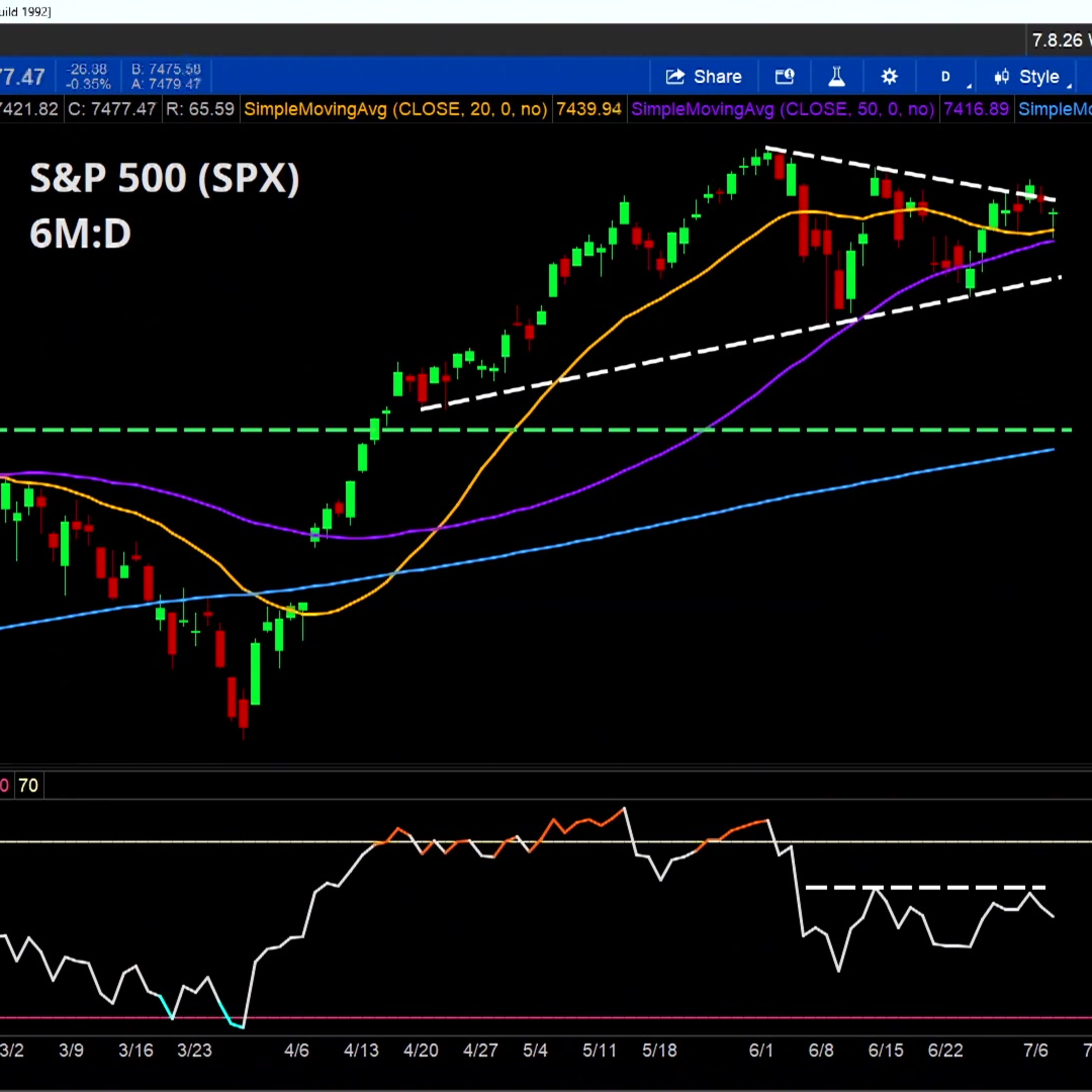This screenshot has width=1092, height=1092.
Task: Click the 50-period SimpleMovingAvg label
Action: 782,109
